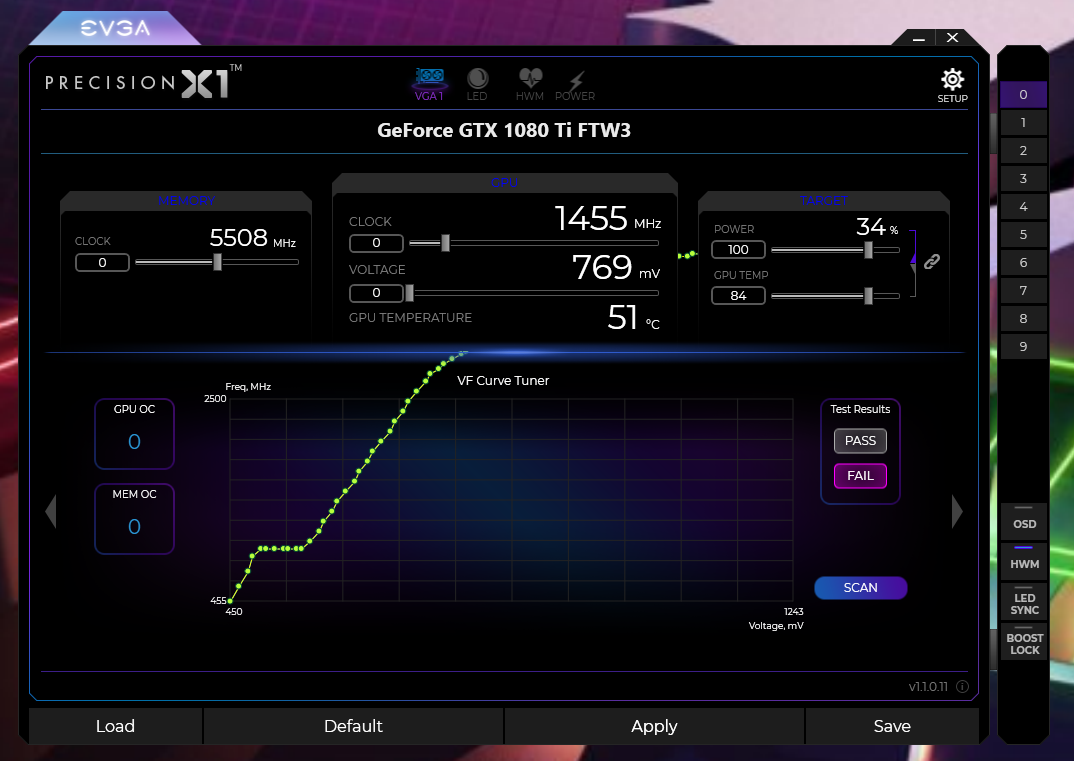Click the 51 °C GPU temperature readout
The width and height of the screenshot is (1074, 761).
click(634, 318)
